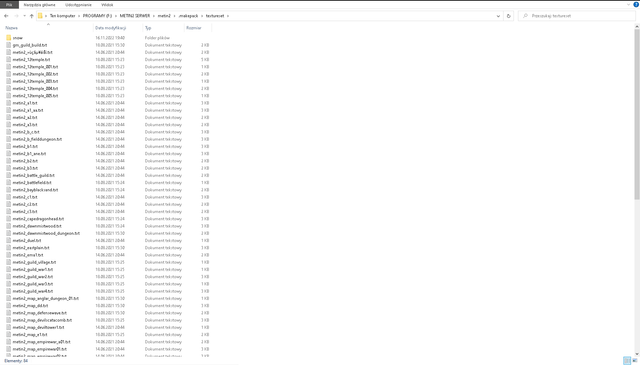Viewport: 640px width, 365px height.
Task: Click file icon of metin2_b_fielddungeon.txt
Action: coord(9,139)
